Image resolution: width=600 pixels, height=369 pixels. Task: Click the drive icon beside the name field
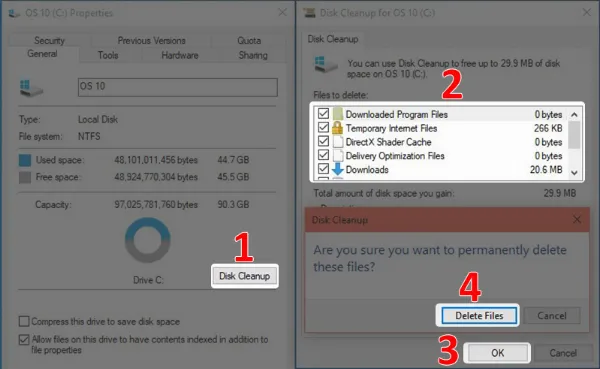point(31,88)
